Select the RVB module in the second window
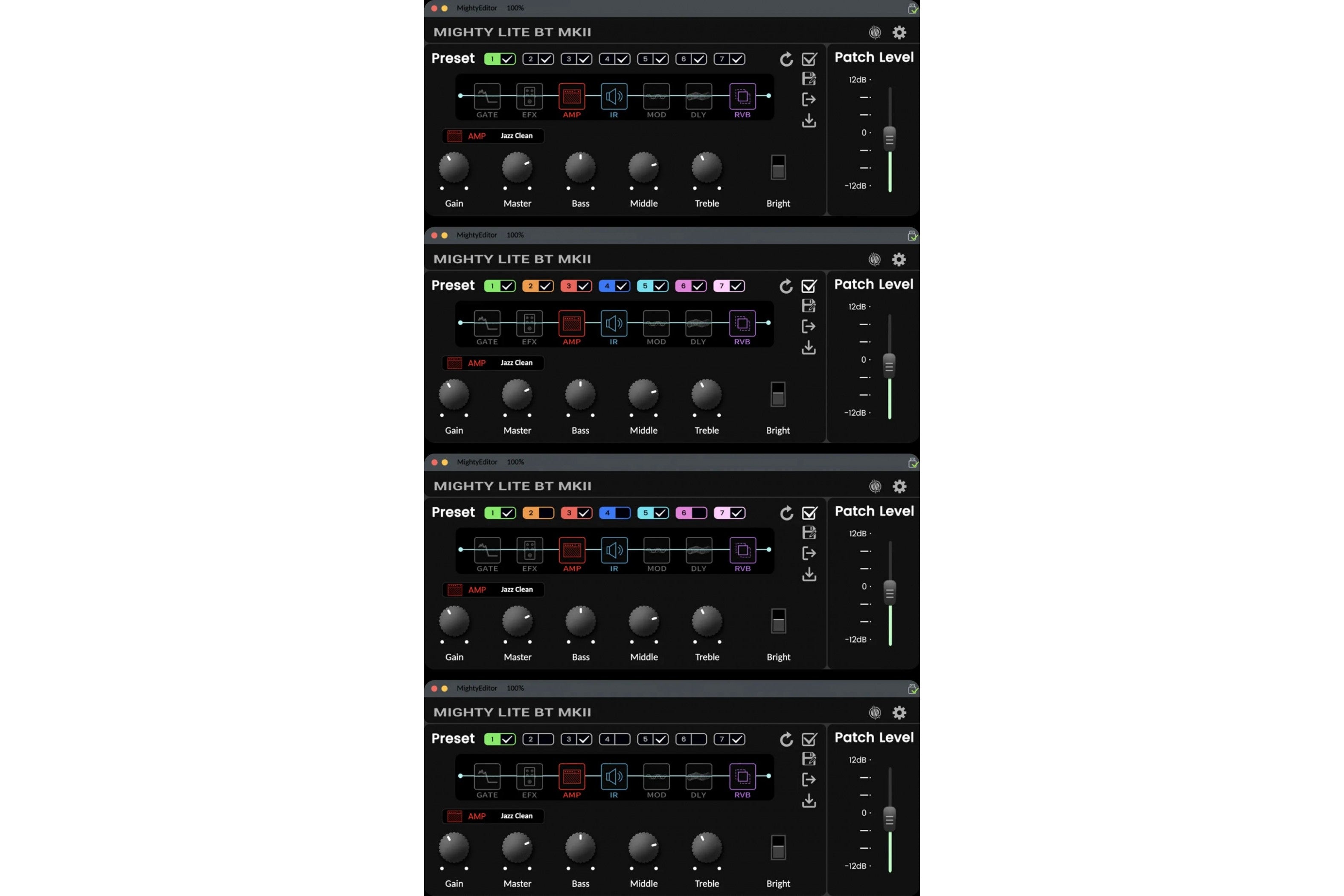Image resolution: width=1344 pixels, height=896 pixels. point(742,323)
